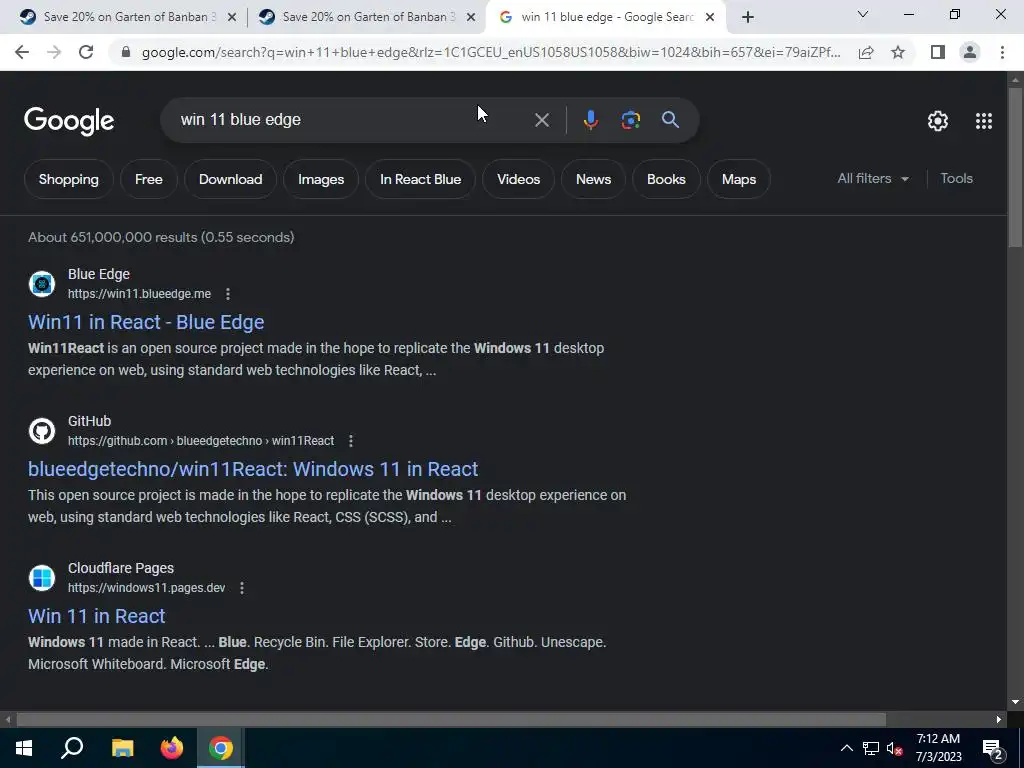This screenshot has height=768, width=1024.
Task: Click the Cloudflare Pages Windows favicon
Action: 42,578
